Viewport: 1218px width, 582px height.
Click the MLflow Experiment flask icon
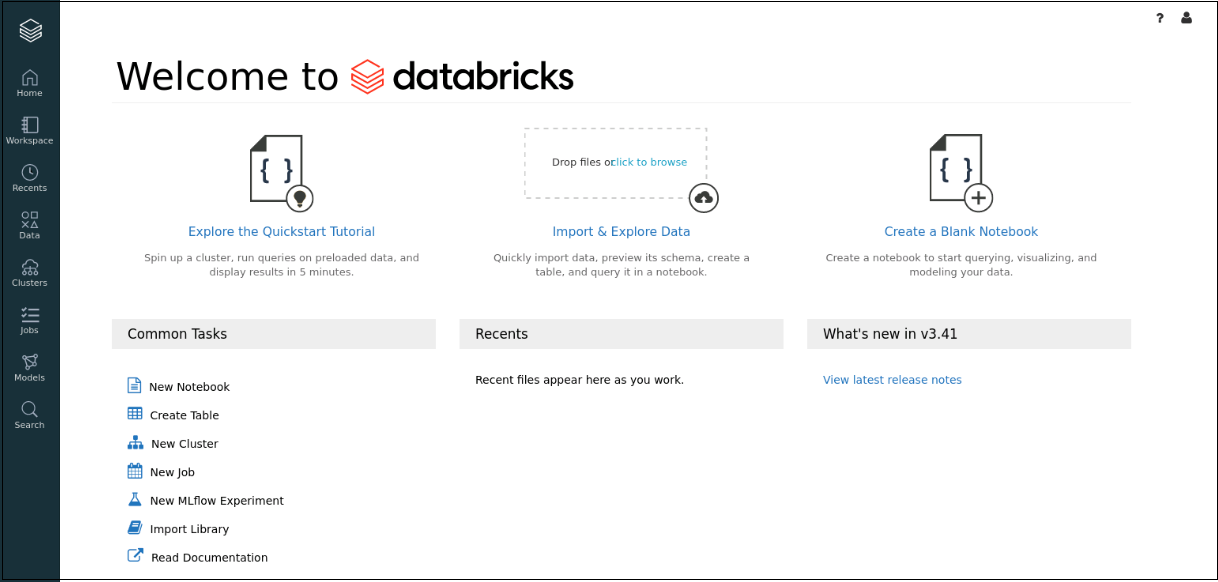(x=135, y=500)
